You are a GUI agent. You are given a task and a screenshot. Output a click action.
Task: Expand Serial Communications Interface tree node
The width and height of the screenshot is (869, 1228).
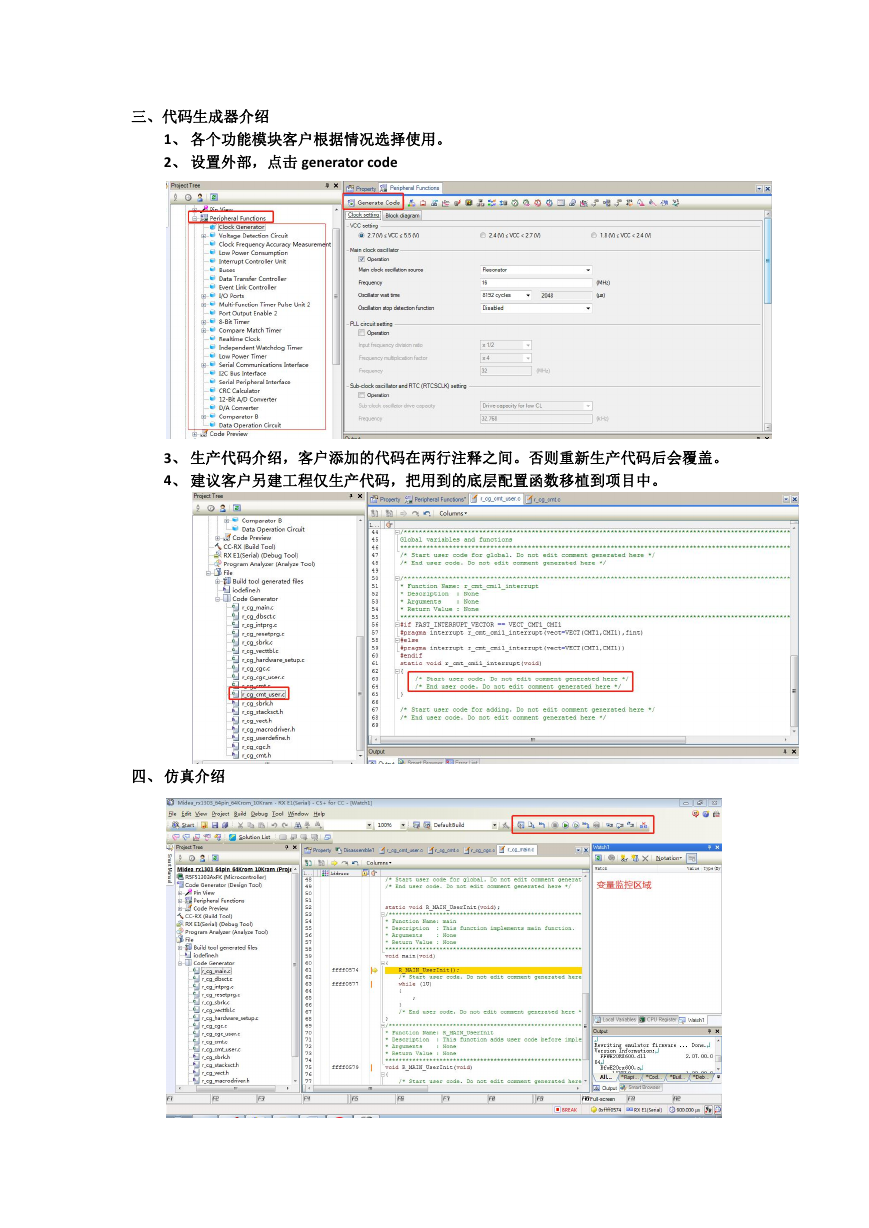[x=204, y=365]
